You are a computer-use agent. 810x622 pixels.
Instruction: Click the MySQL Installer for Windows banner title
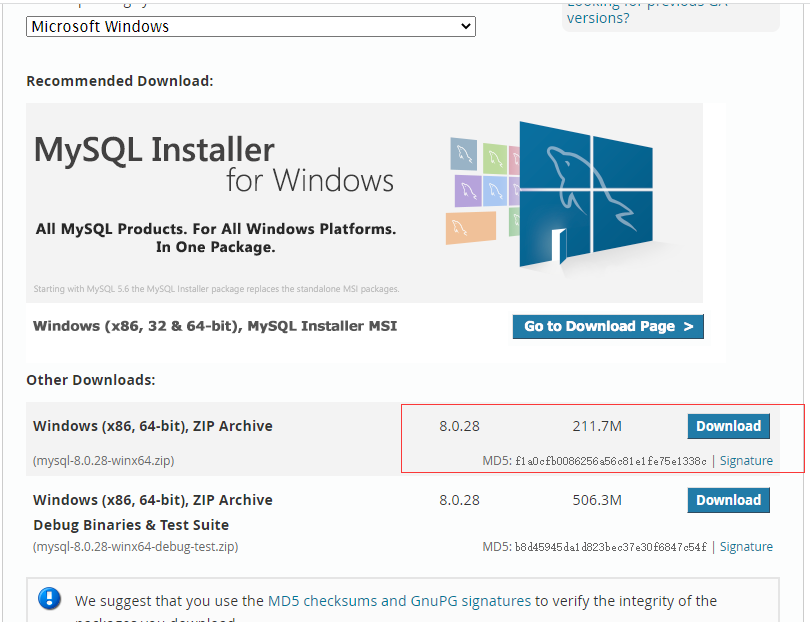tap(214, 164)
